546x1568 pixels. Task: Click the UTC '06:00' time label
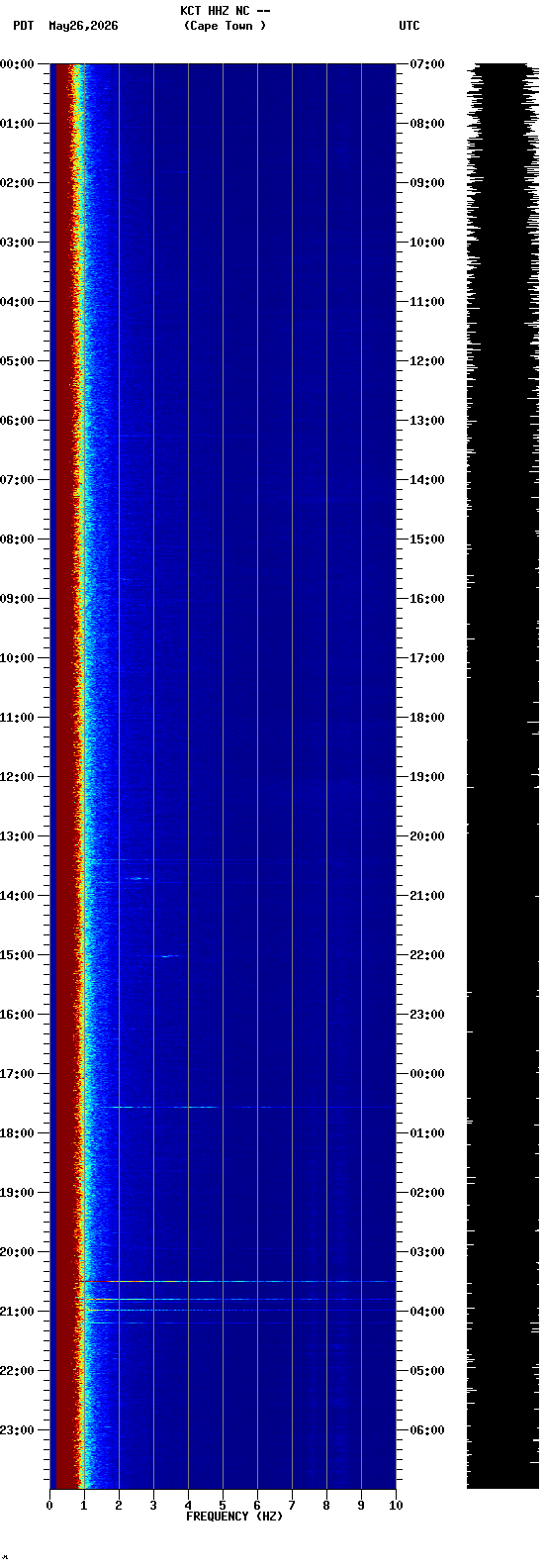point(427,1430)
